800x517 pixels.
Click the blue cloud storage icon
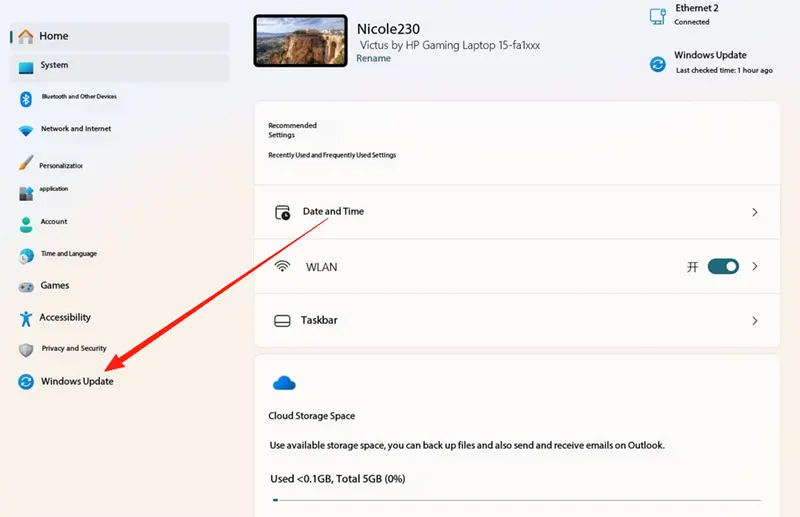[x=284, y=383]
